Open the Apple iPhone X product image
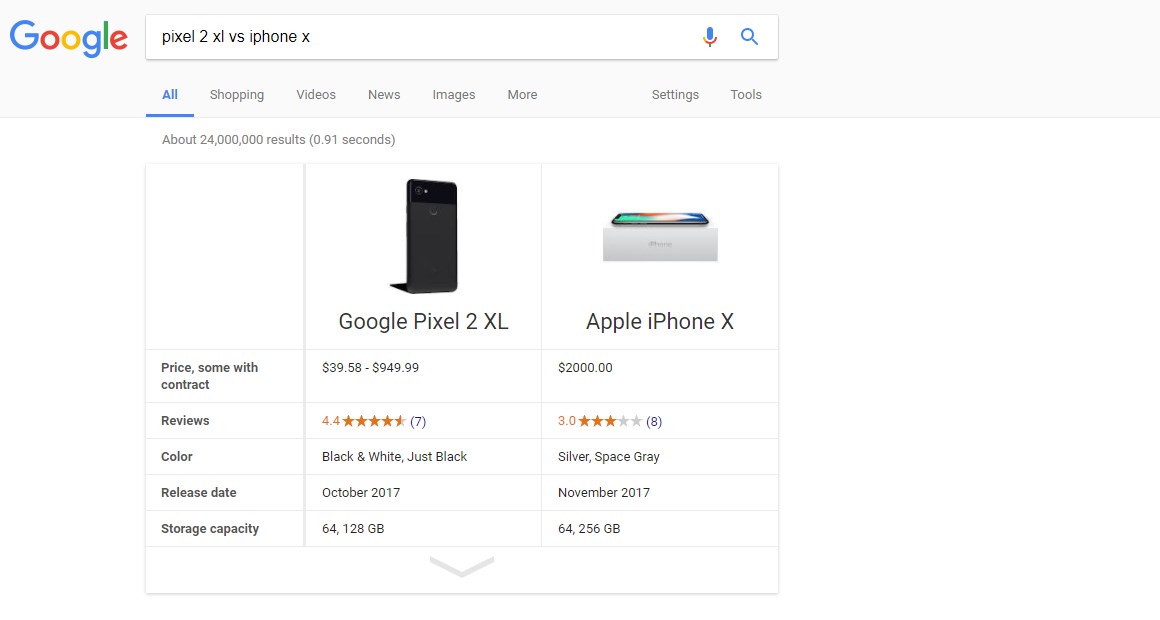This screenshot has height=620, width=1160. (x=659, y=236)
